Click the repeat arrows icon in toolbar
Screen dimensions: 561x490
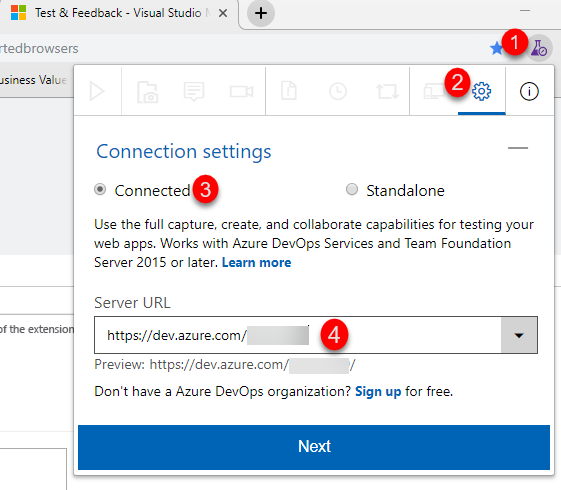tap(387, 92)
